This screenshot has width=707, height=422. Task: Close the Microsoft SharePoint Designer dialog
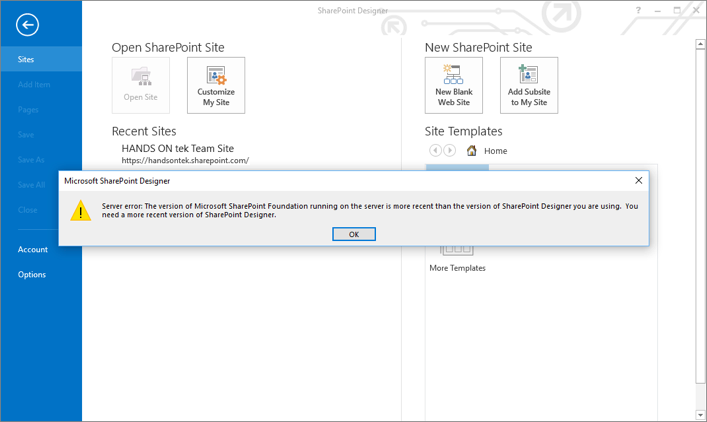(638, 180)
